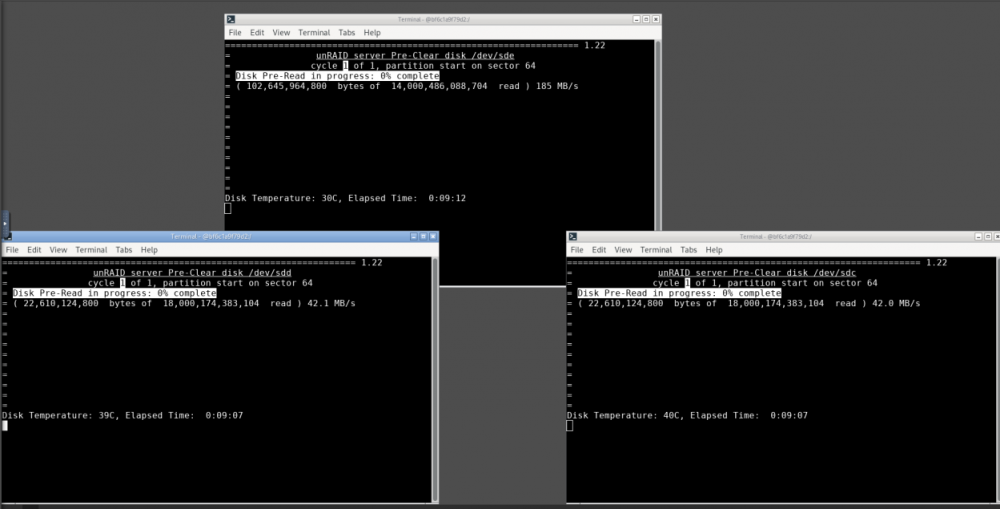Screen dimensions: 1000x509
Task: Click terminal icon in /dev/sde window titlebar
Action: tap(231, 19)
